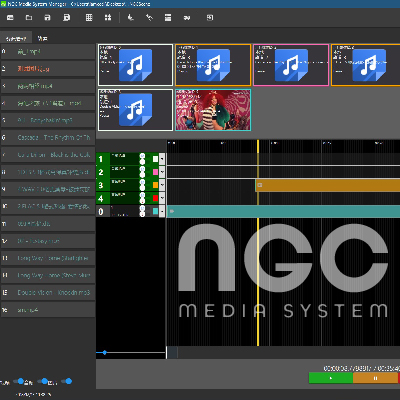Expand the dropdown arrow on track 1
The height and width of the screenshot is (400, 400).
162,159
